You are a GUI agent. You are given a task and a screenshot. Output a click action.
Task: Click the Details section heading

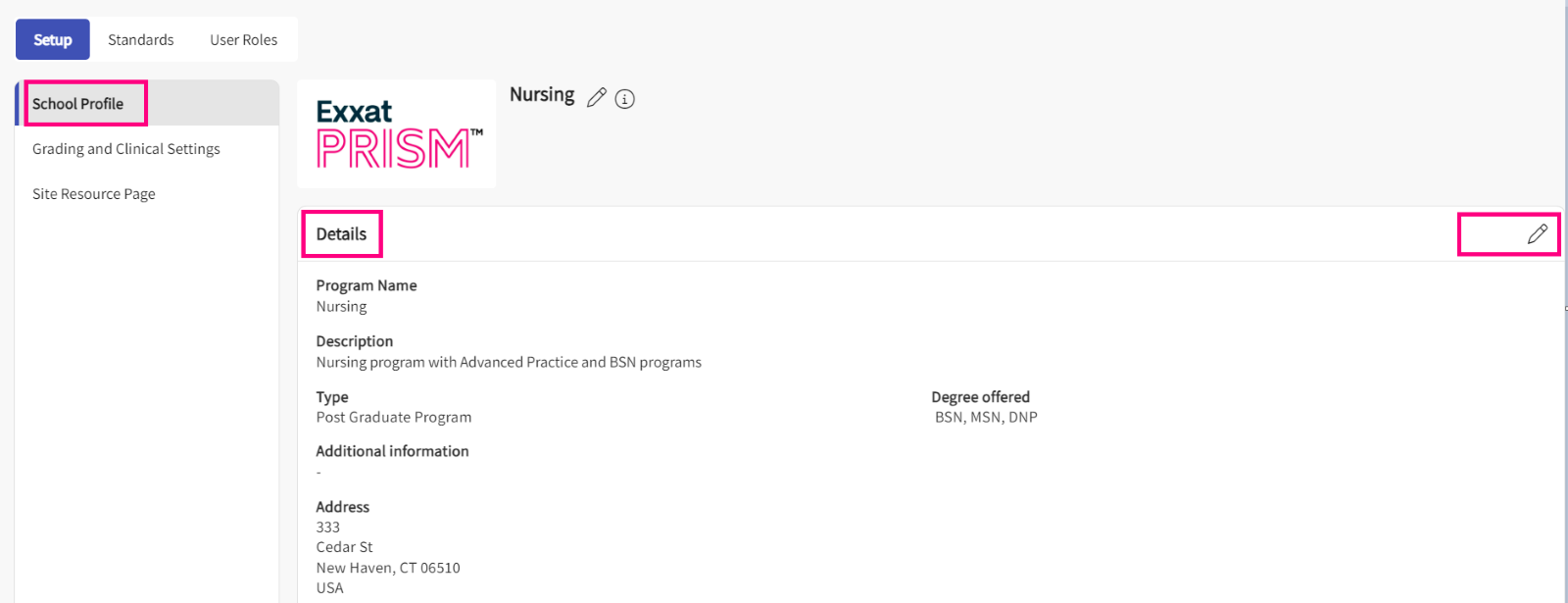[x=341, y=234]
